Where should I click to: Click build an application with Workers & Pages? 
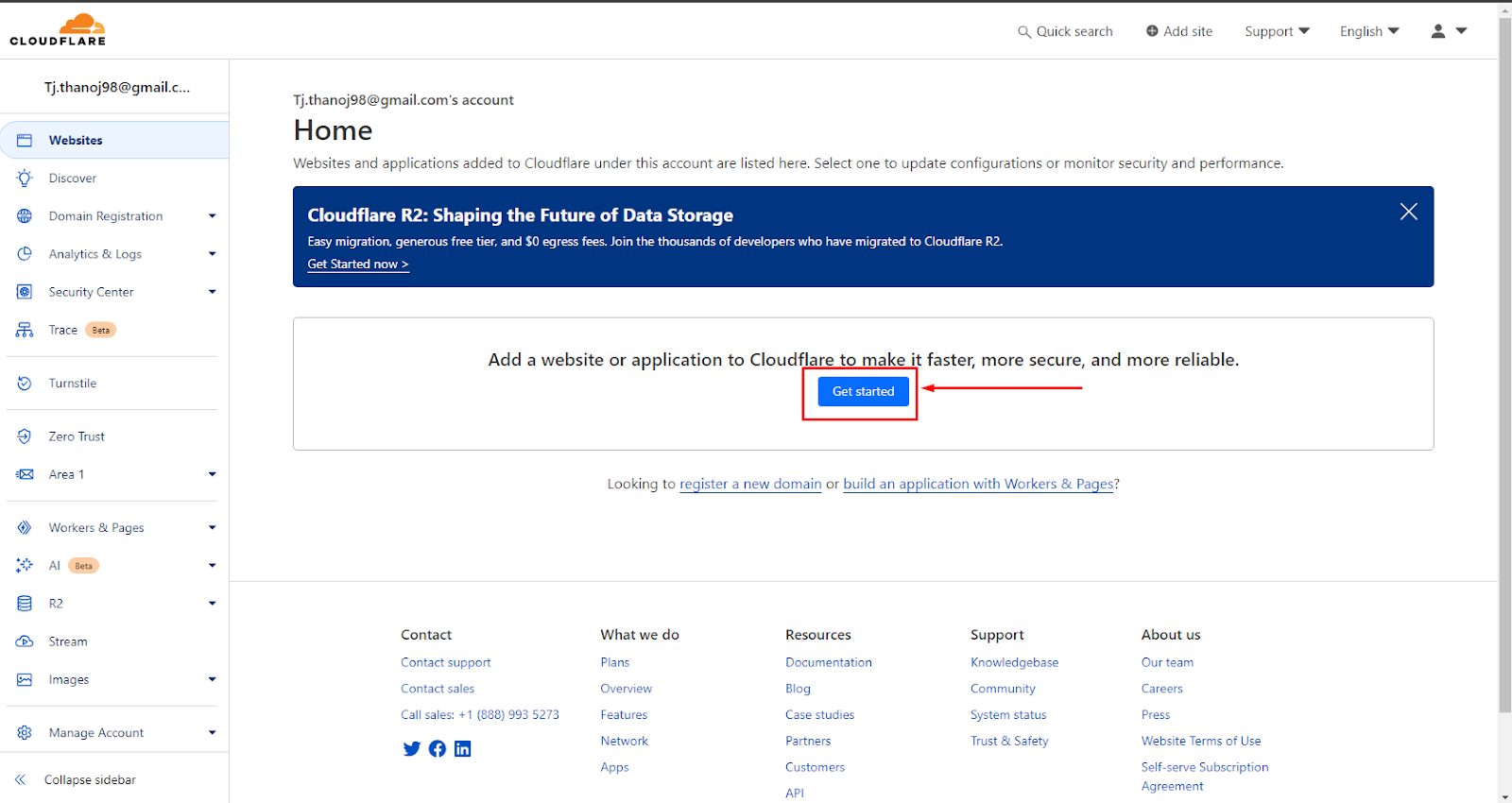978,484
